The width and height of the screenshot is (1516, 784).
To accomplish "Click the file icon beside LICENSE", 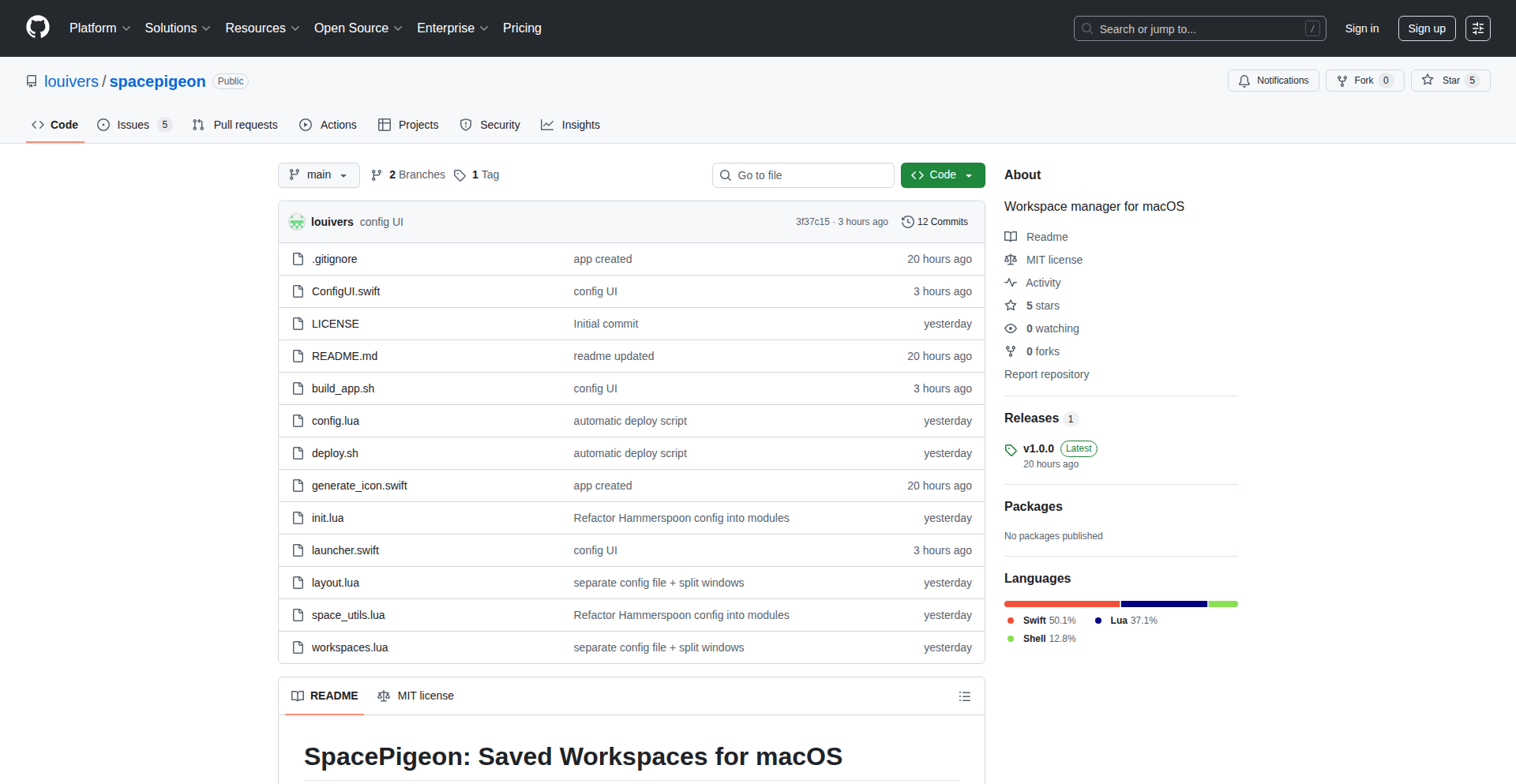I will point(298,324).
